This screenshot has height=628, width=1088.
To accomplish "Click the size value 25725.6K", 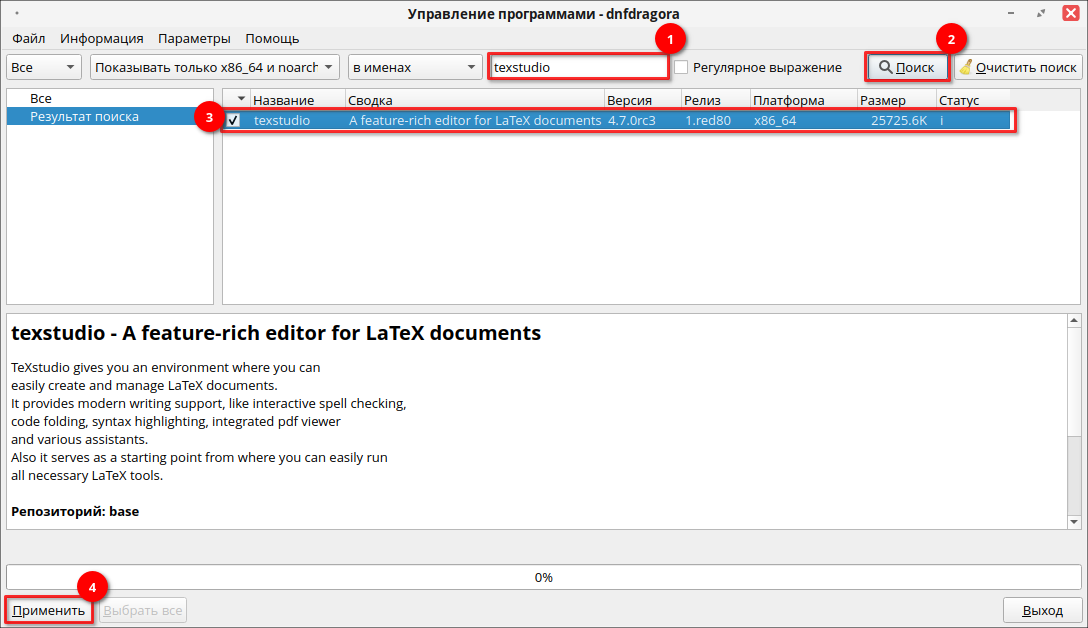I will [x=899, y=120].
